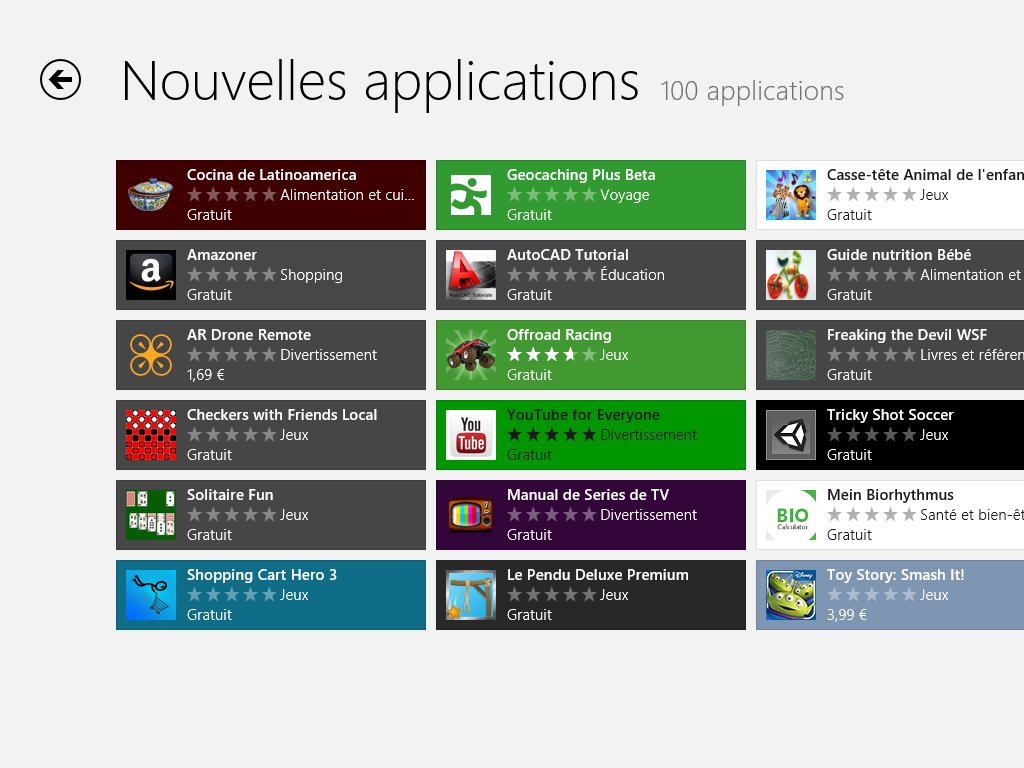This screenshot has height=768, width=1024.
Task: Open the Cocina de Latinoamerica bowl icon
Action: (x=151, y=195)
